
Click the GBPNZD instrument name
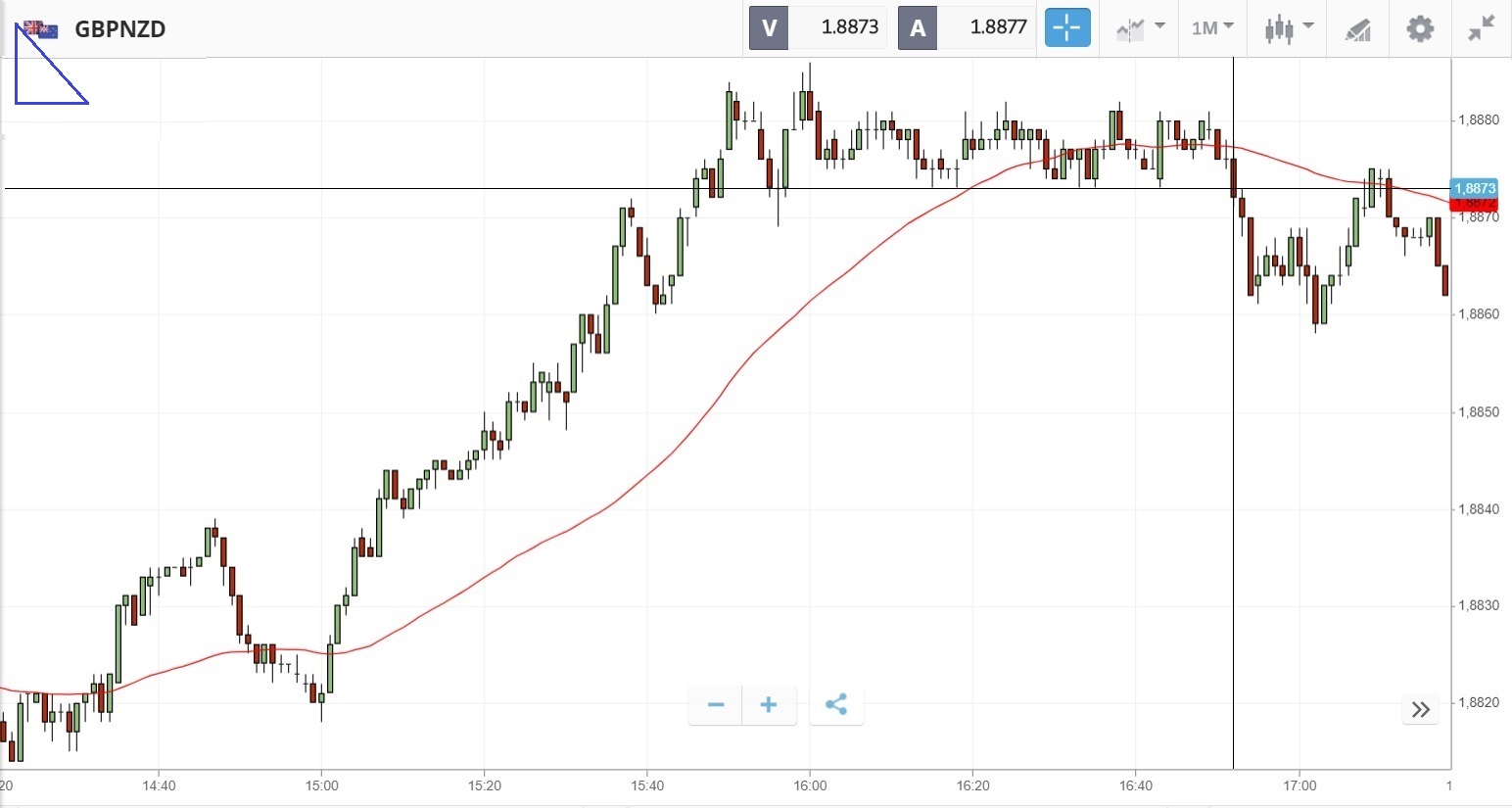tap(120, 29)
